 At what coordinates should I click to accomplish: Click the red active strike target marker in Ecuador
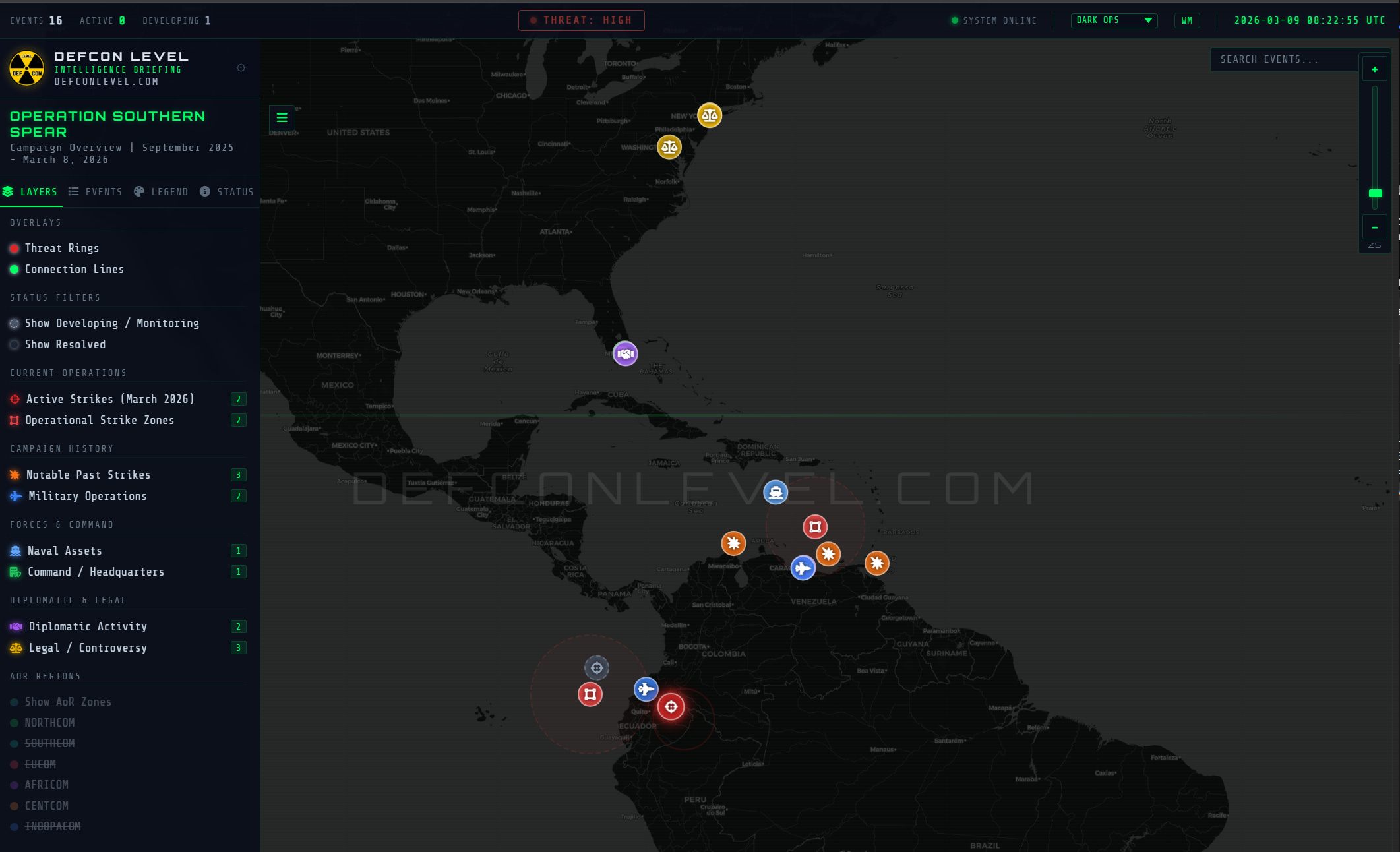click(x=671, y=706)
